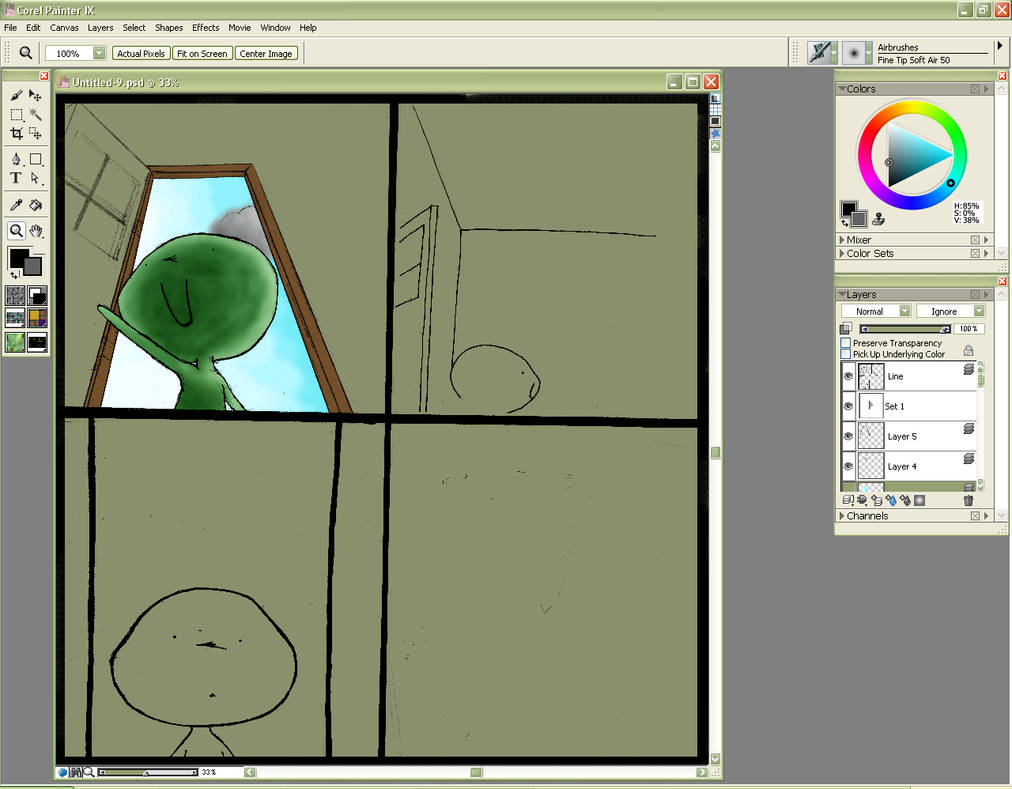Select the Text tool
Image resolution: width=1012 pixels, height=789 pixels.
point(16,178)
